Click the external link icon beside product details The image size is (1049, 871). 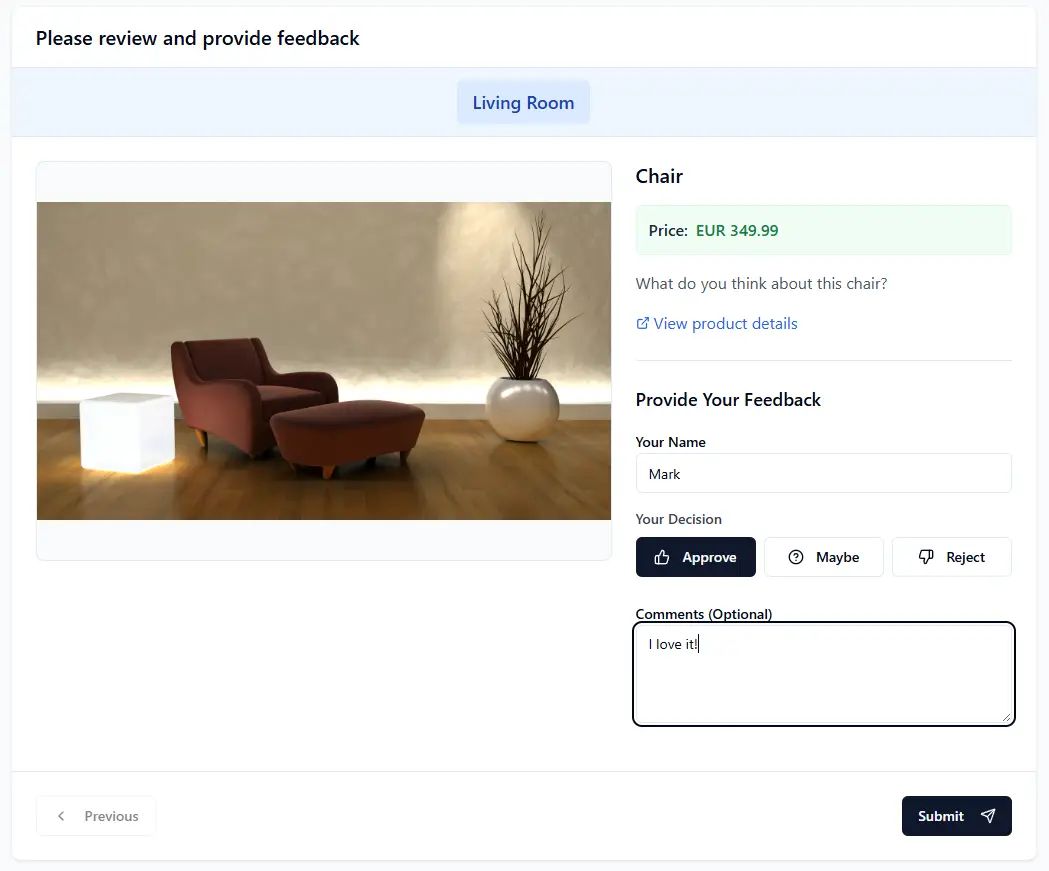tap(643, 323)
